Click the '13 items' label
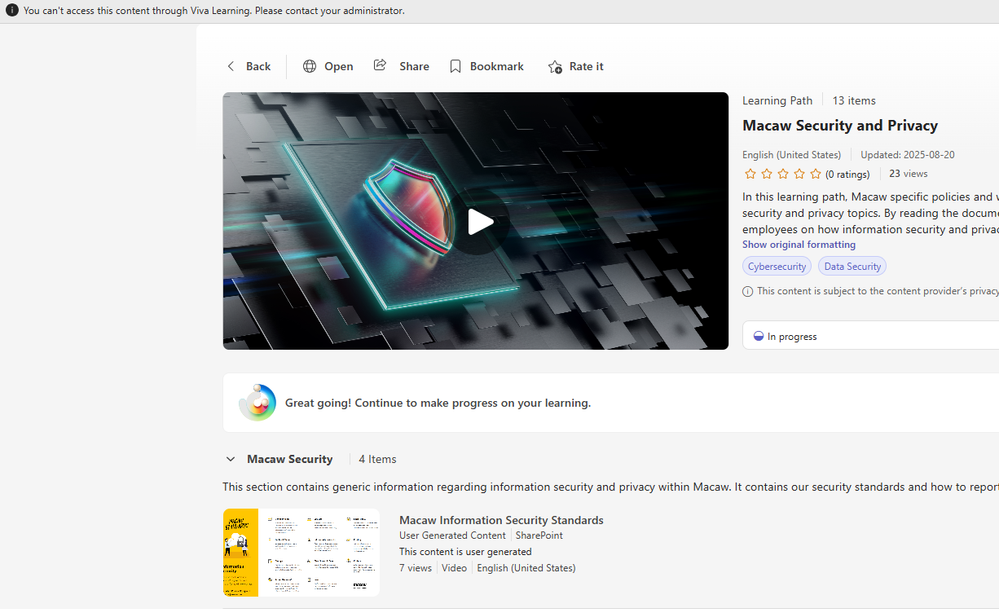This screenshot has width=999, height=609. (854, 101)
